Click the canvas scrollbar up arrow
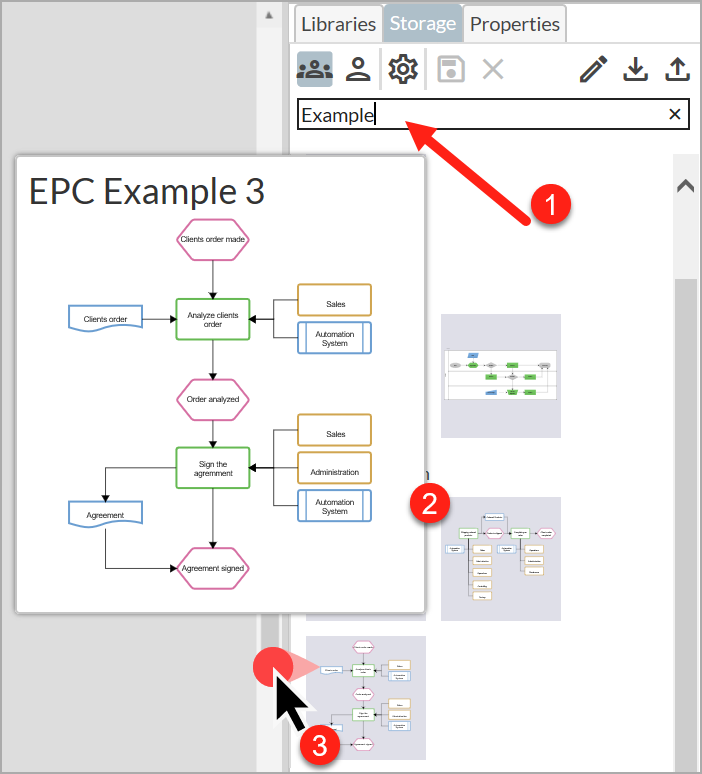The width and height of the screenshot is (702, 774). [x=268, y=15]
